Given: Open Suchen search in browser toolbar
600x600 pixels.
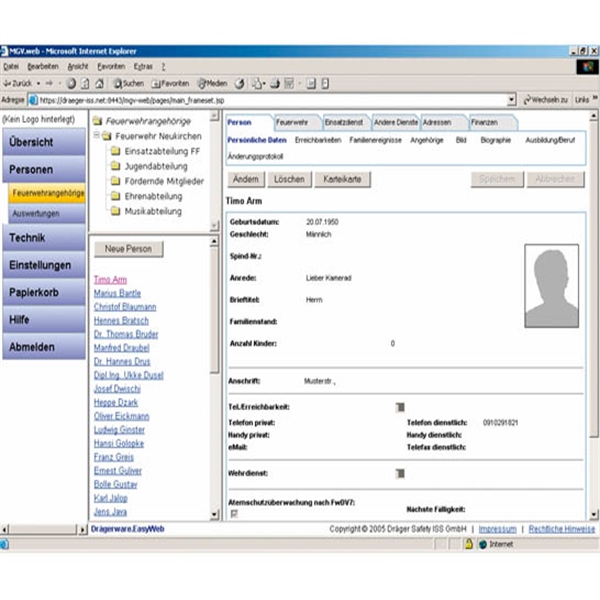Looking at the screenshot, I should click(130, 83).
